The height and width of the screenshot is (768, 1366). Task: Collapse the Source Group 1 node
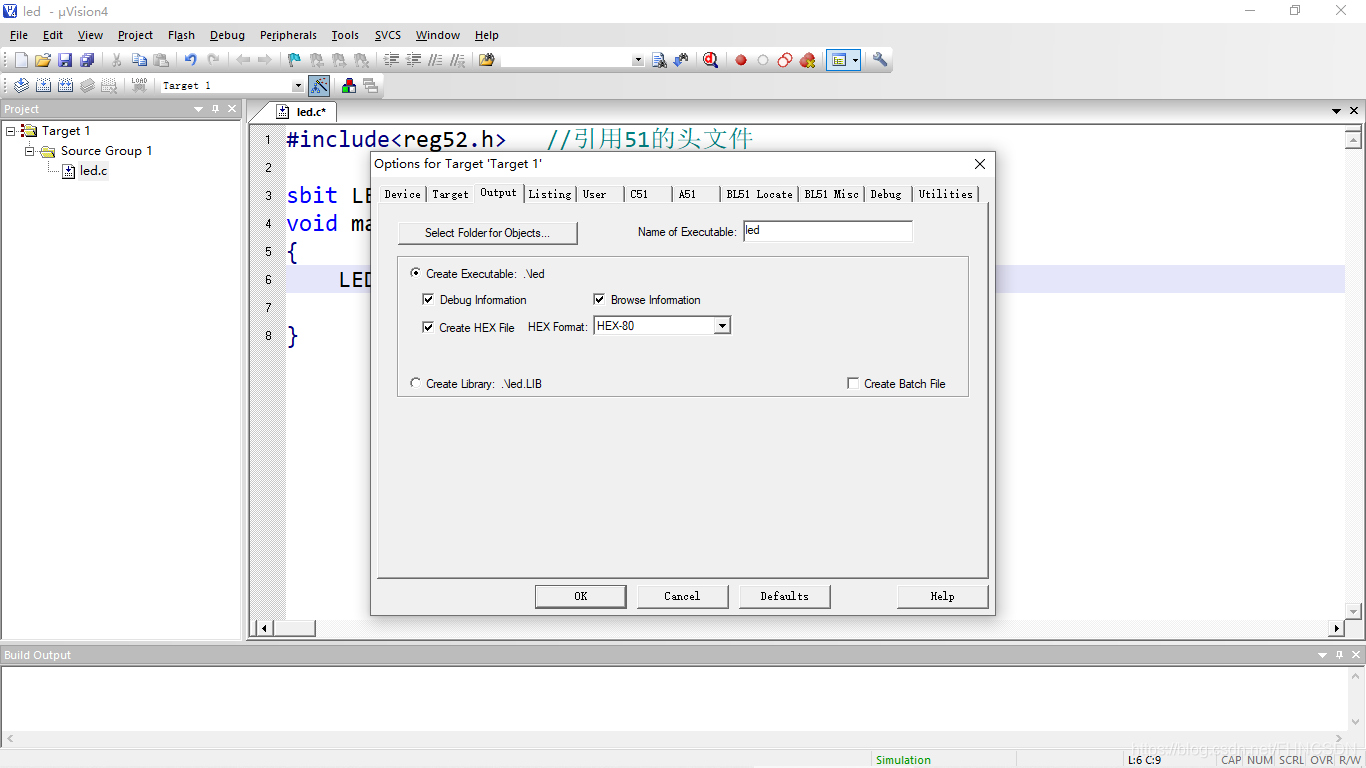click(30, 151)
